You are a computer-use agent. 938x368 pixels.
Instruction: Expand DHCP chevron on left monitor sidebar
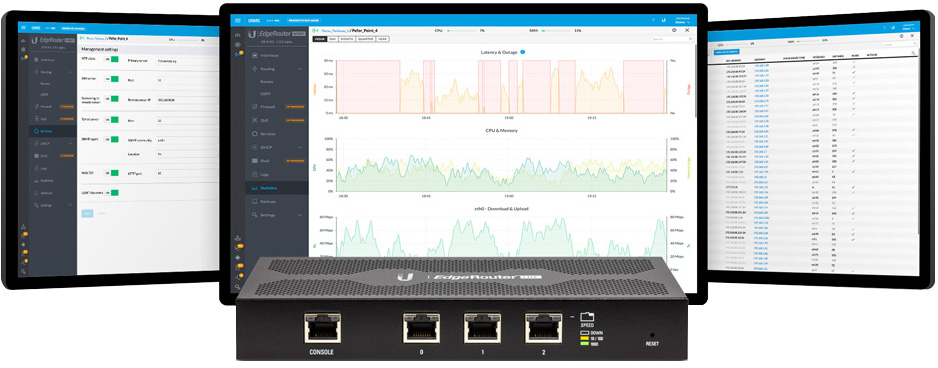(x=70, y=144)
